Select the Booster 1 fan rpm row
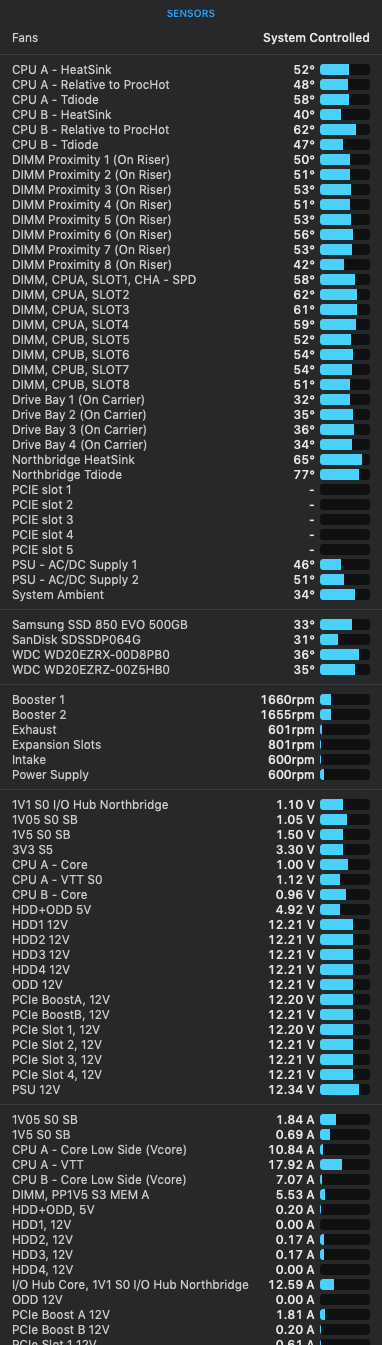 [191, 700]
